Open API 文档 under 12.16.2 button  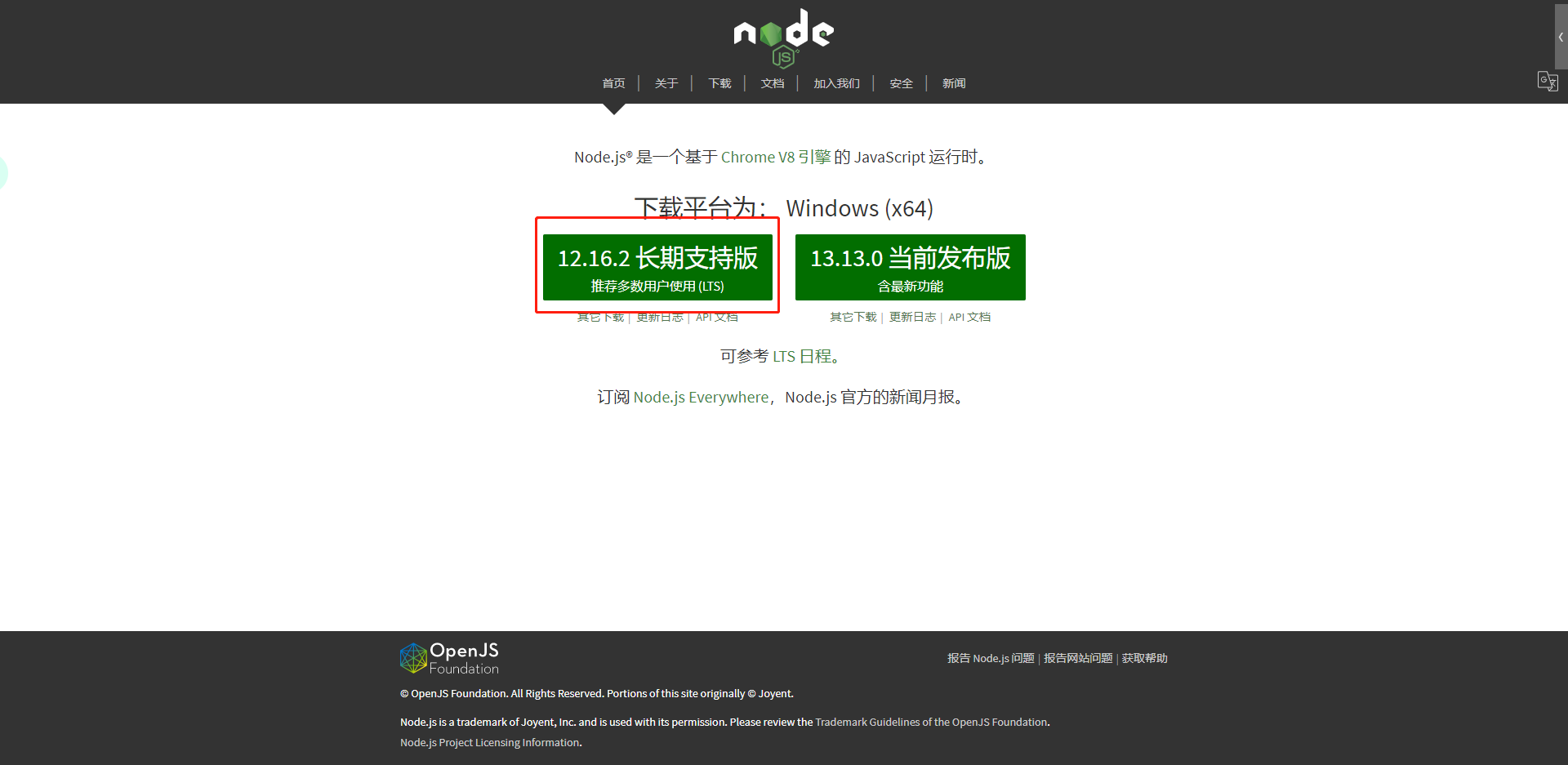(717, 318)
